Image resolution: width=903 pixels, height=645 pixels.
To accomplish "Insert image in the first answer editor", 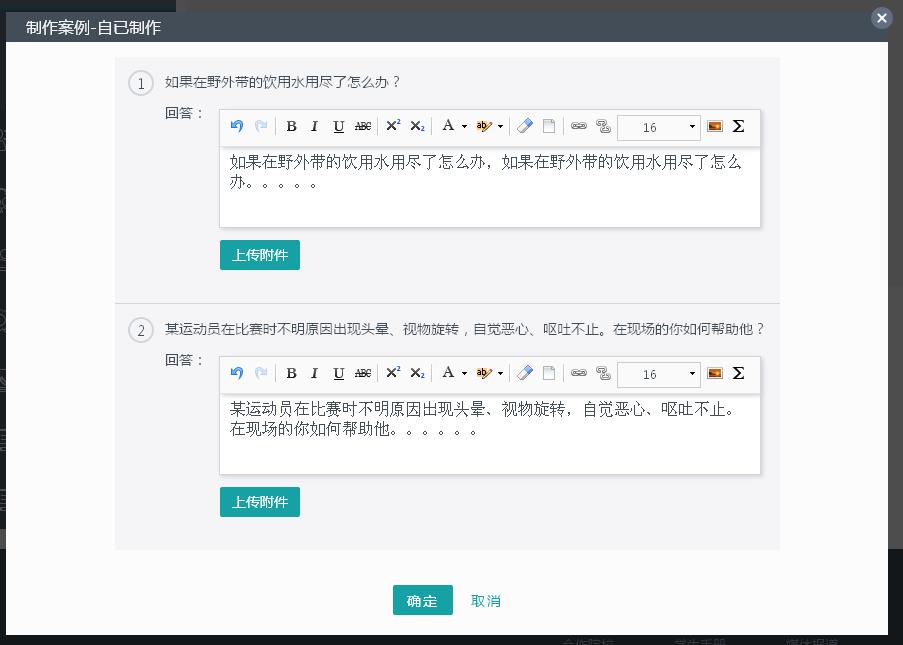I will pos(715,126).
